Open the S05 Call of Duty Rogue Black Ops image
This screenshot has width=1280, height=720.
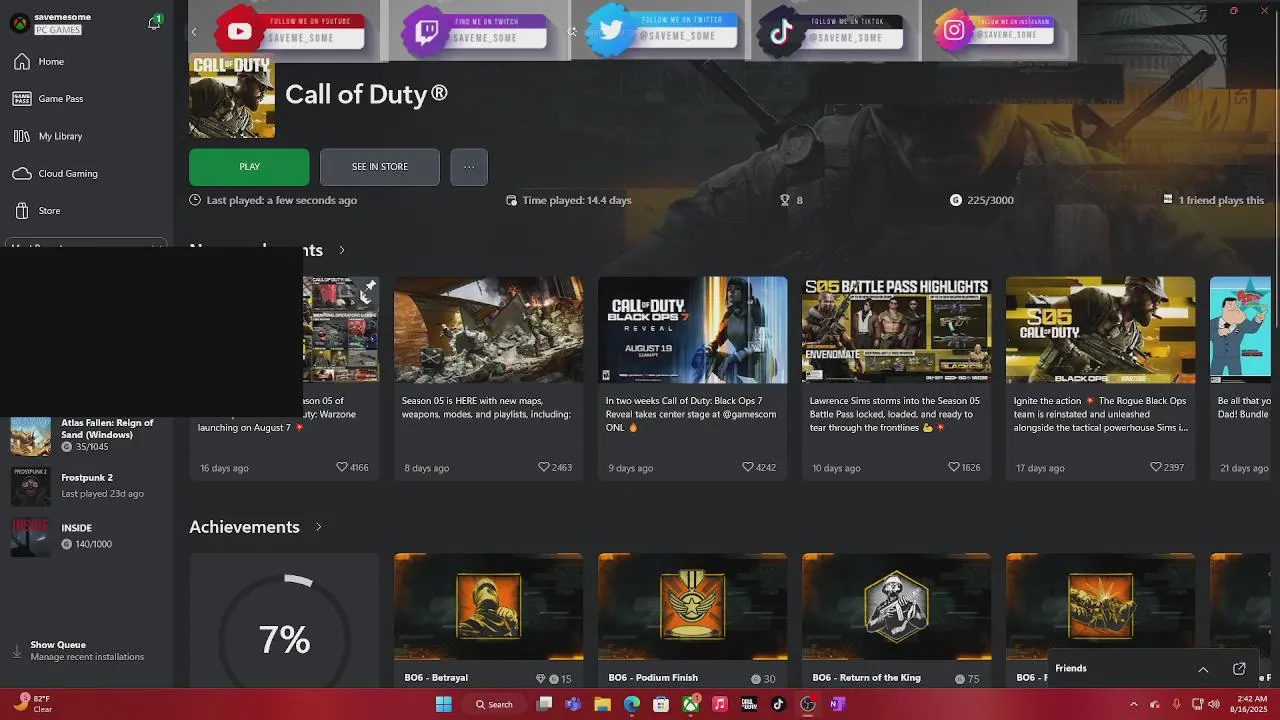[x=1100, y=330]
